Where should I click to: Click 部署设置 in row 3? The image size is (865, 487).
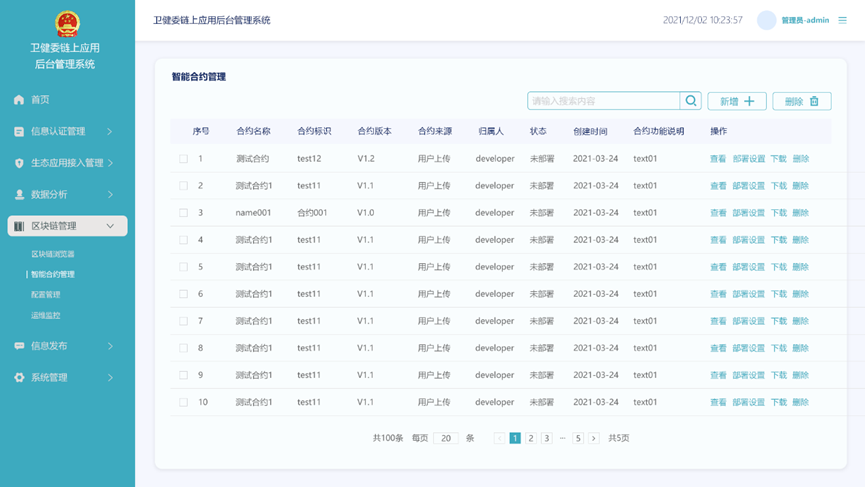(749, 213)
